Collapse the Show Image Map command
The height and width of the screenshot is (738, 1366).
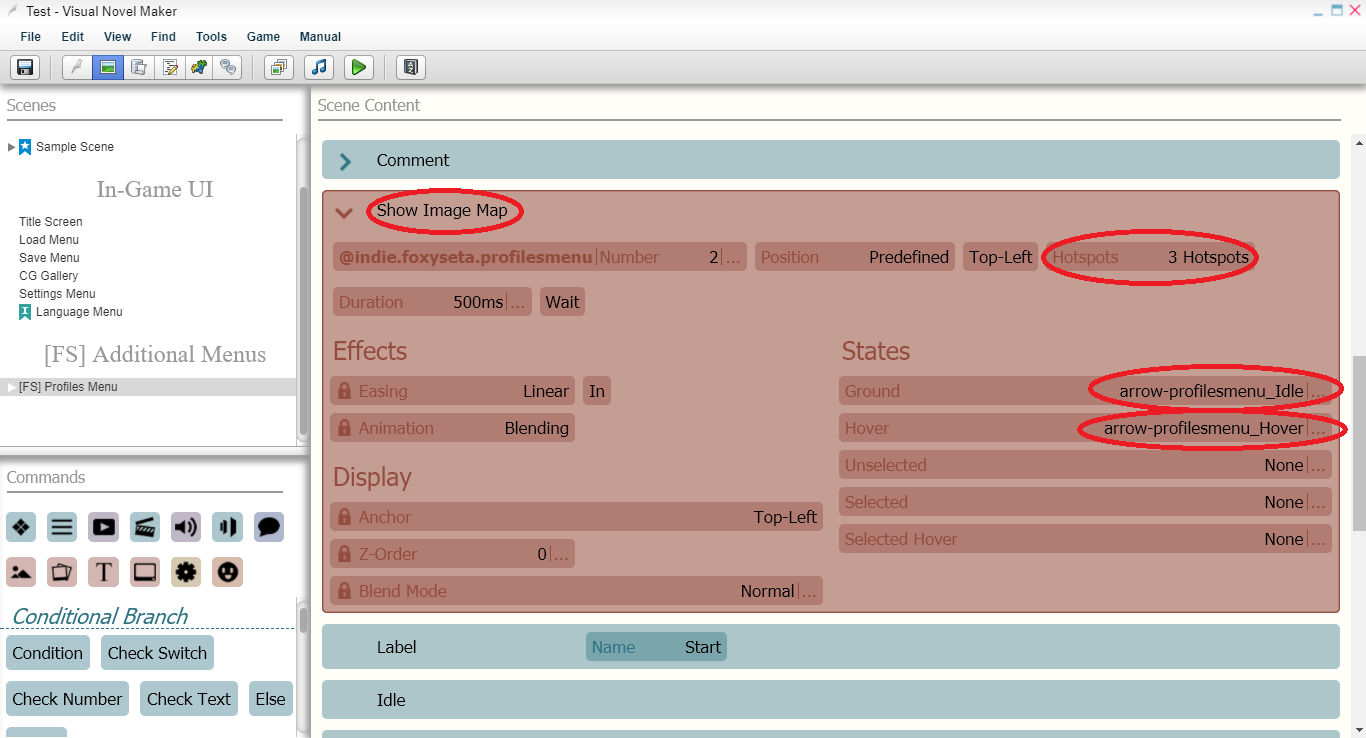(344, 212)
